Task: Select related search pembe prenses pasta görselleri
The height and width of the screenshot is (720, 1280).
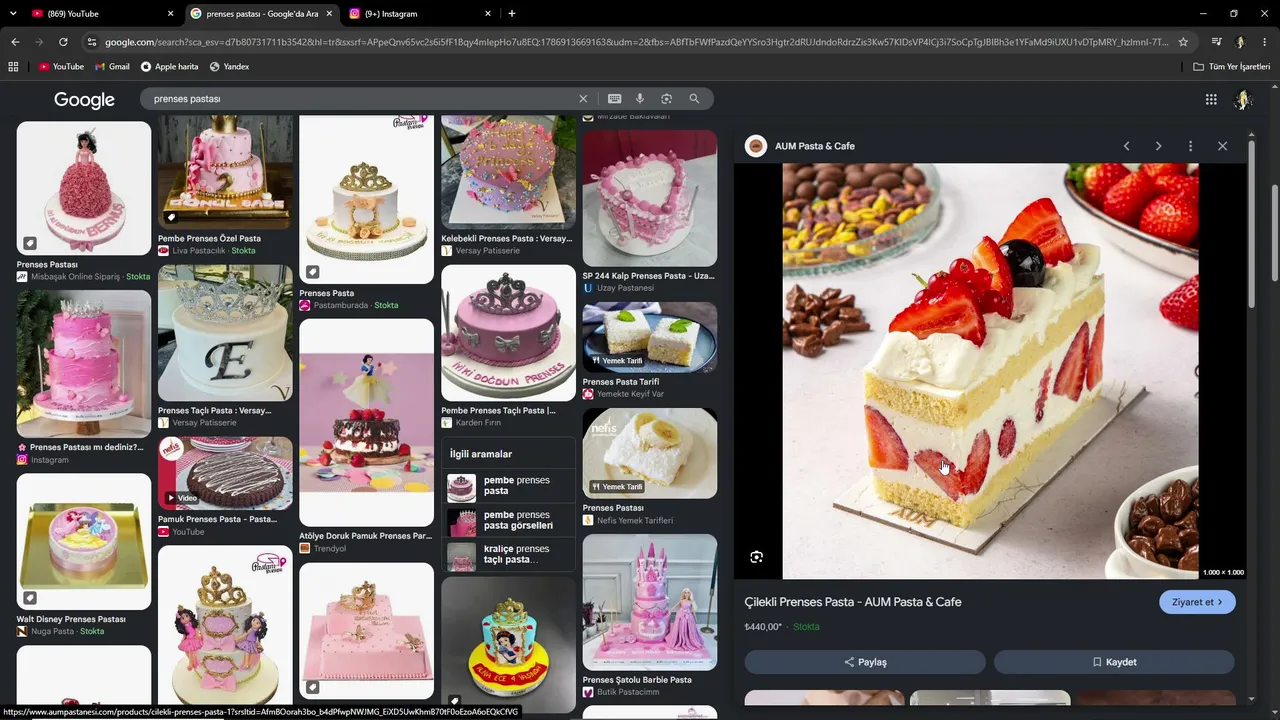Action: [511, 520]
